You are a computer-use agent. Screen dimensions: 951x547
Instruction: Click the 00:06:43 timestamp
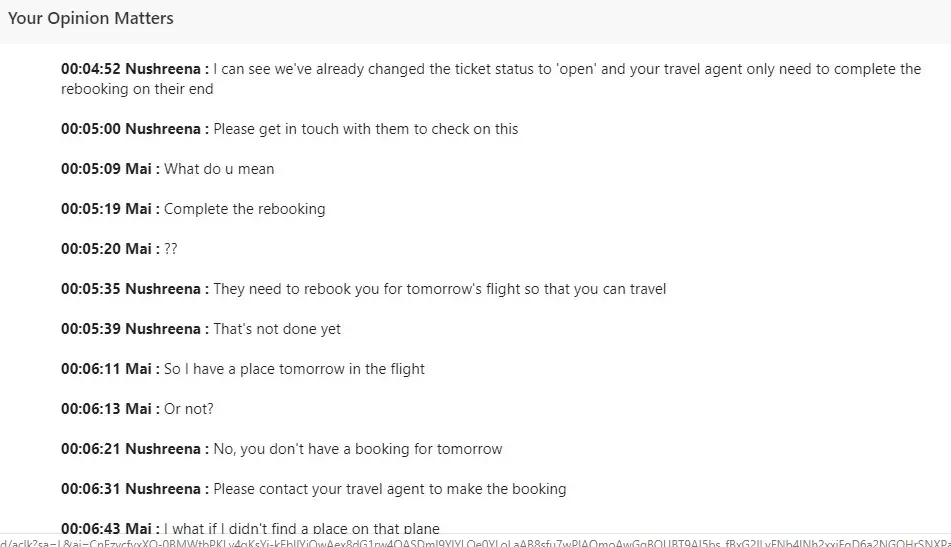(90, 528)
